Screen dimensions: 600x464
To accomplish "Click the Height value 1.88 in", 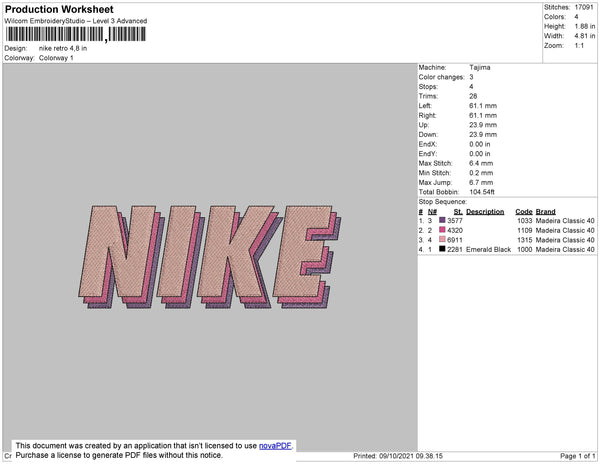I will point(585,26).
